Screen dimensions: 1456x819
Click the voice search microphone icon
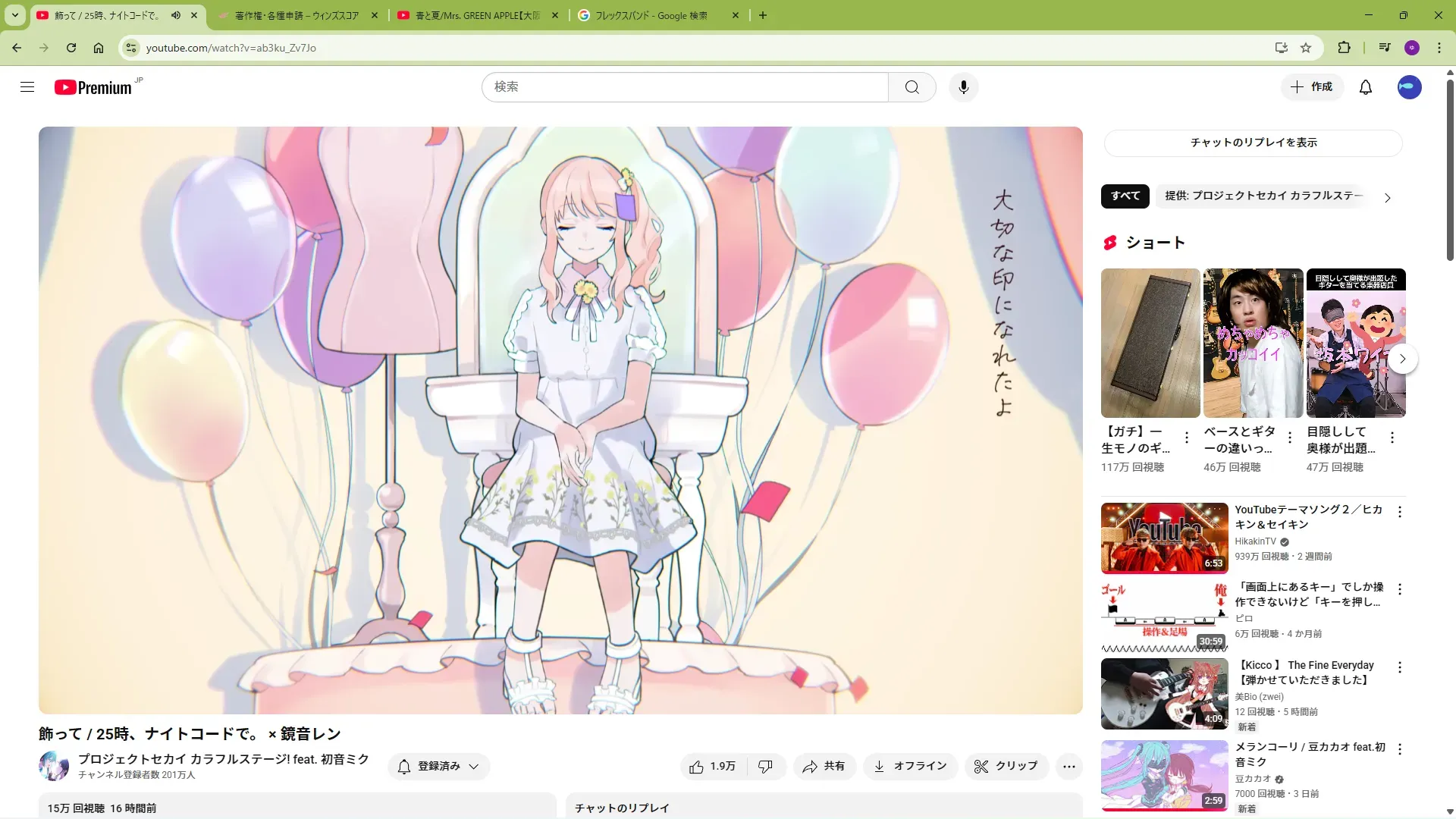[x=963, y=87]
